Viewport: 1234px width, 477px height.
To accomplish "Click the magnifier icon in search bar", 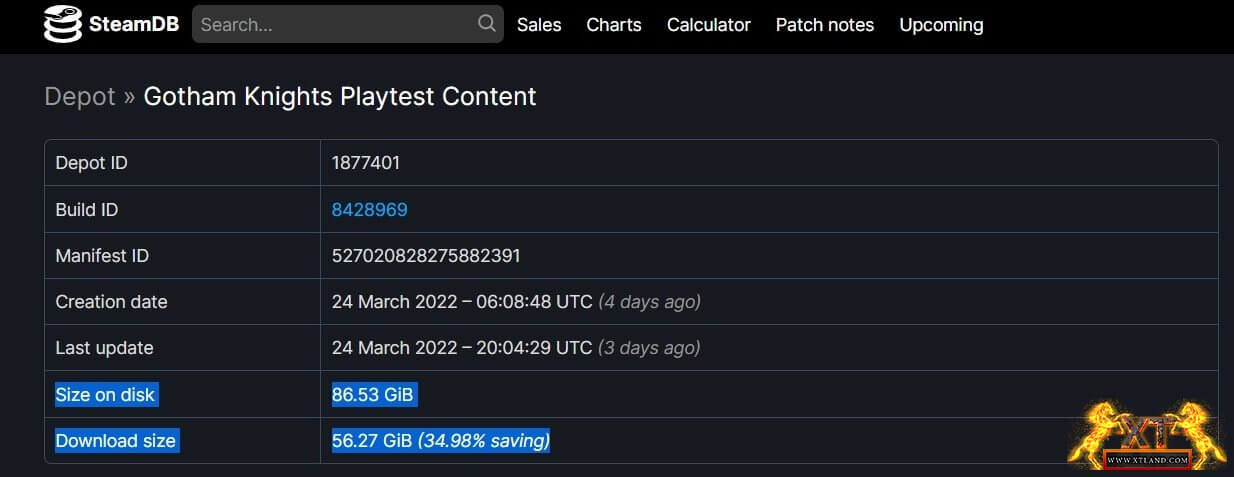I will coord(487,24).
